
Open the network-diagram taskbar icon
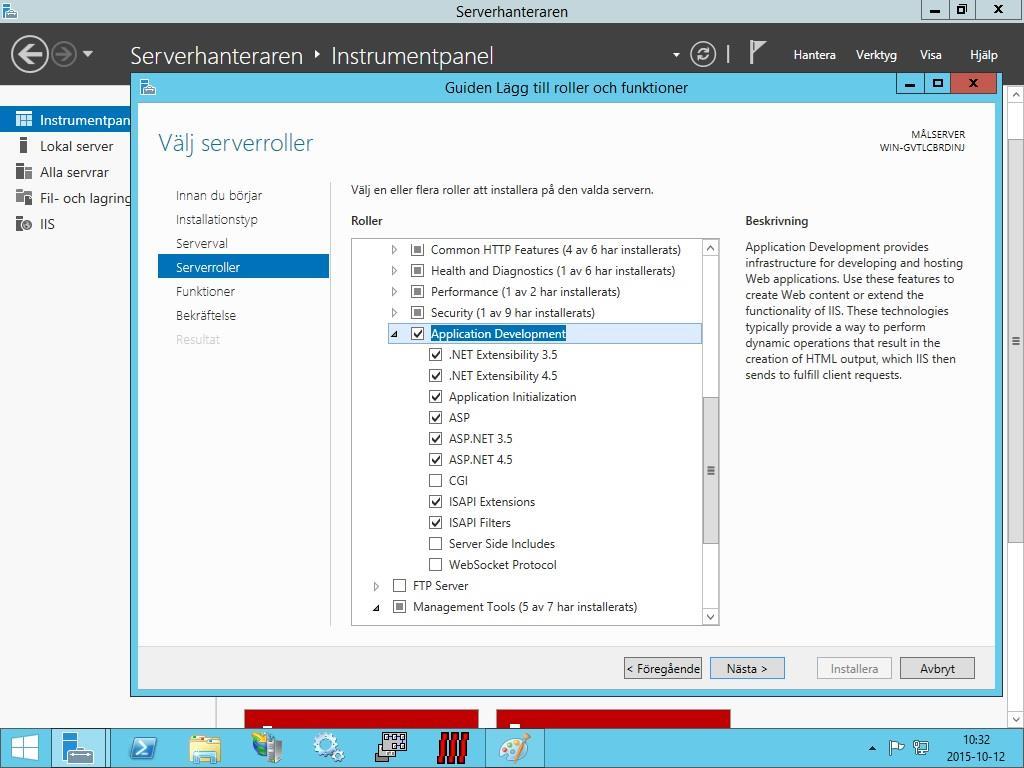click(391, 747)
